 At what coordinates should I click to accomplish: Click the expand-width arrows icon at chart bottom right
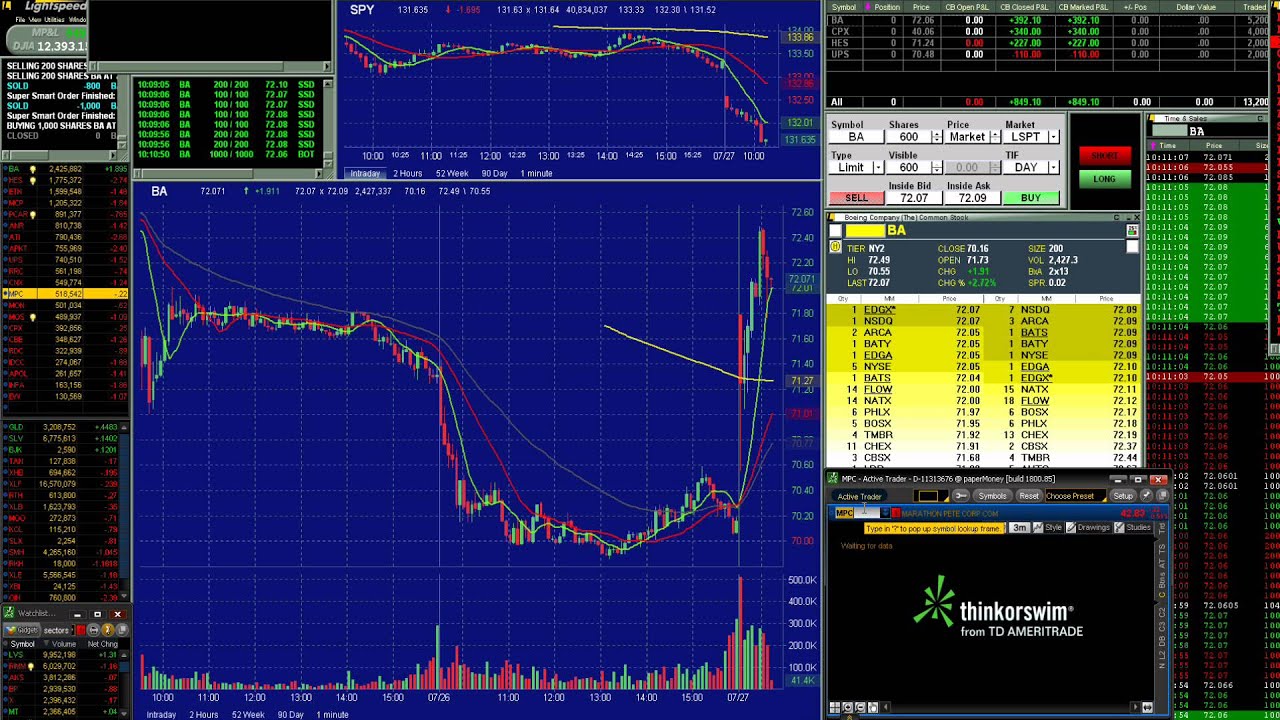1148,708
